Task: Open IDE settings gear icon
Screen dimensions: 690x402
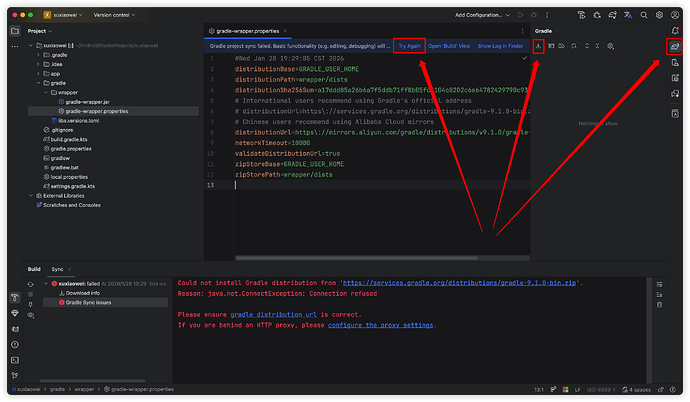Action: (660, 15)
